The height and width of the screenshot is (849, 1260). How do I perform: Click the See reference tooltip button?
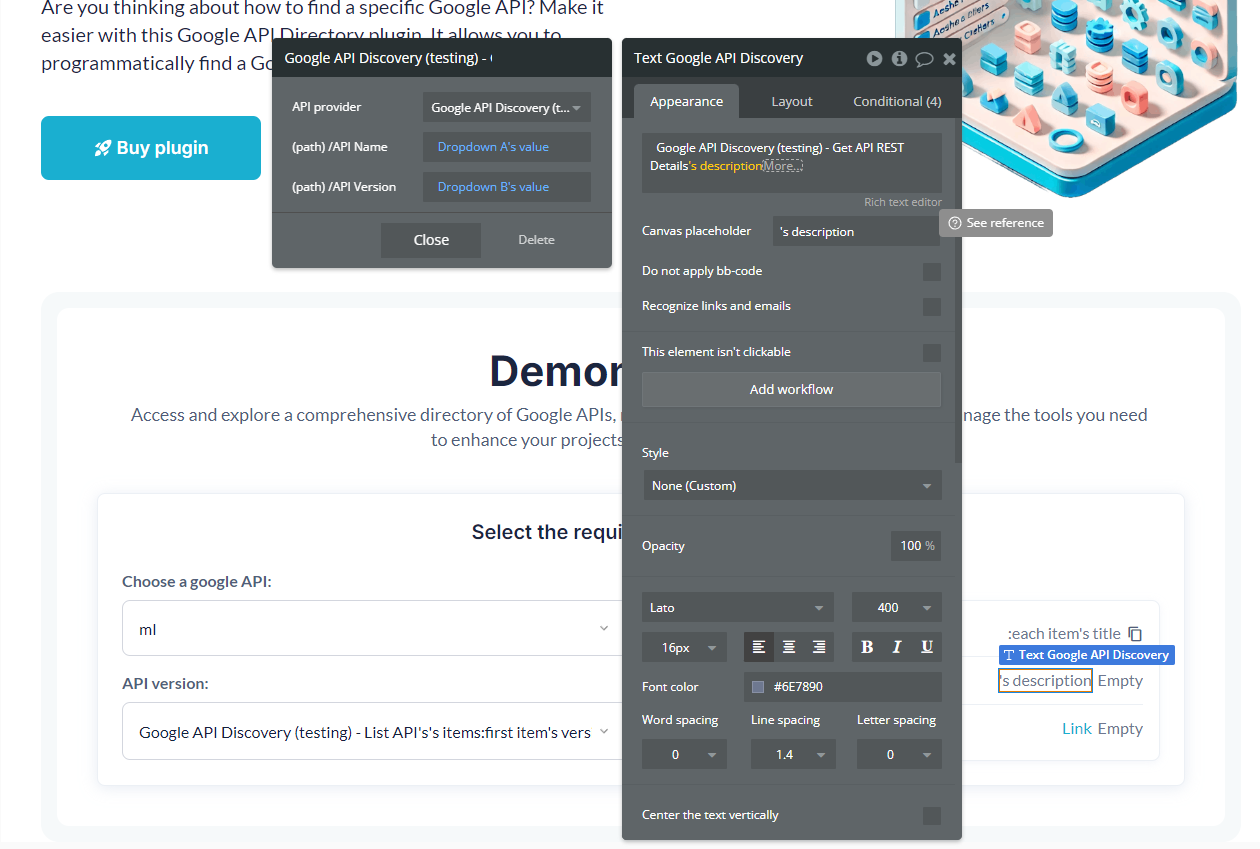coord(996,223)
